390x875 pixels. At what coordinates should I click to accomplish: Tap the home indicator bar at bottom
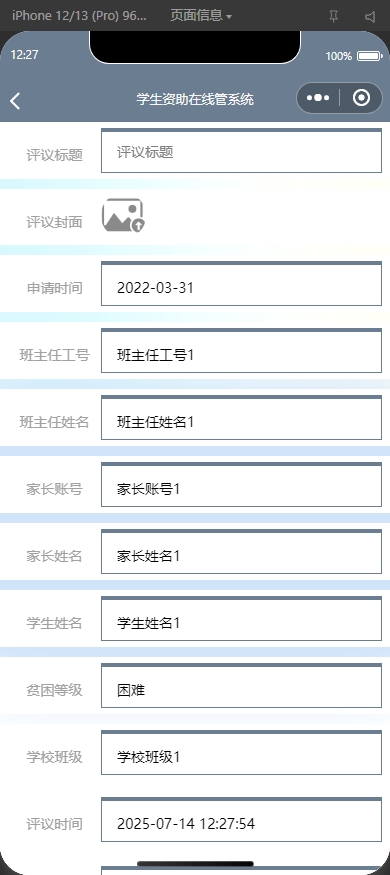[195, 864]
